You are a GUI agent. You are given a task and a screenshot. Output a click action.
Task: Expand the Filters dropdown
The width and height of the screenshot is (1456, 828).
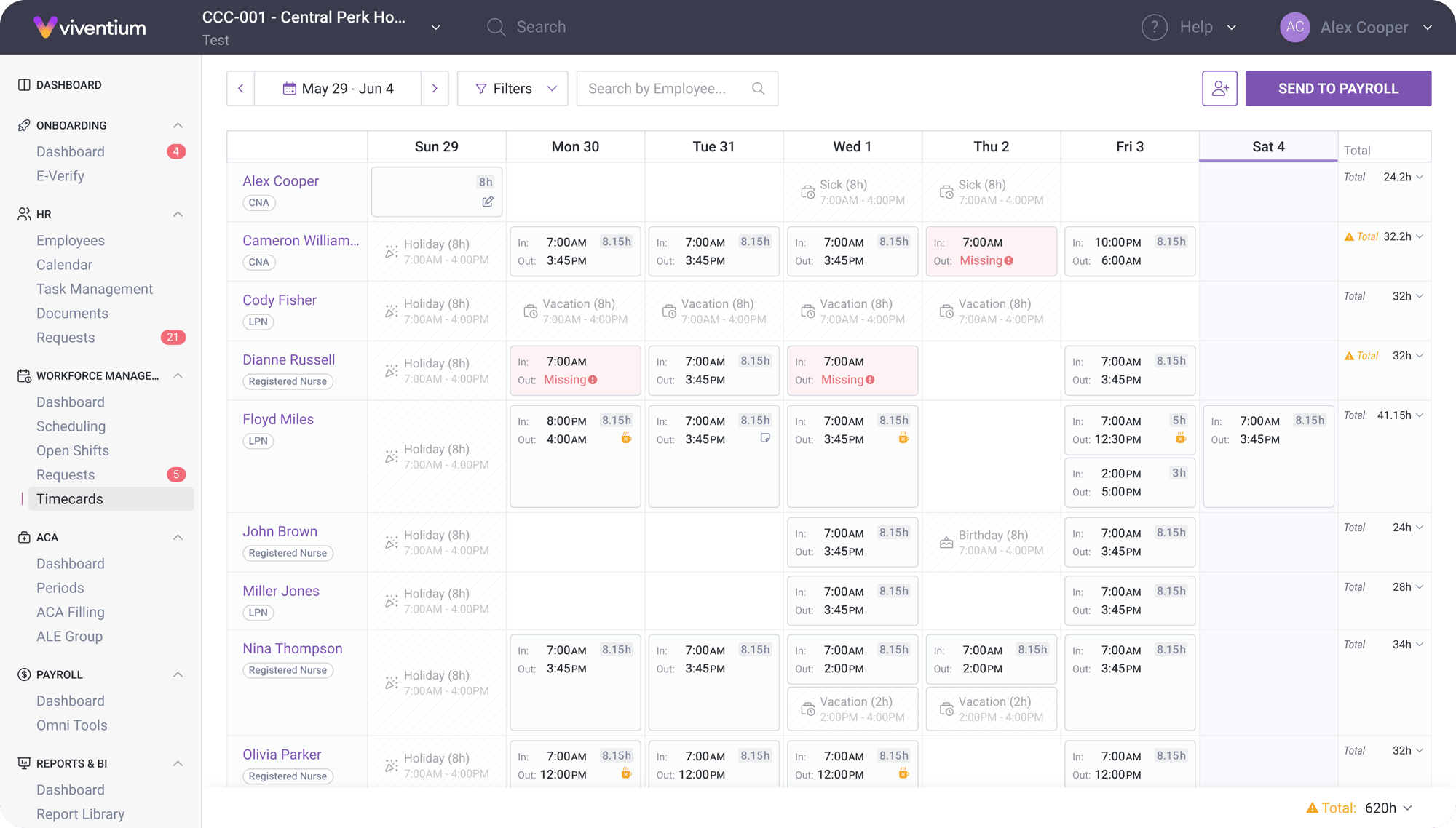tap(551, 88)
